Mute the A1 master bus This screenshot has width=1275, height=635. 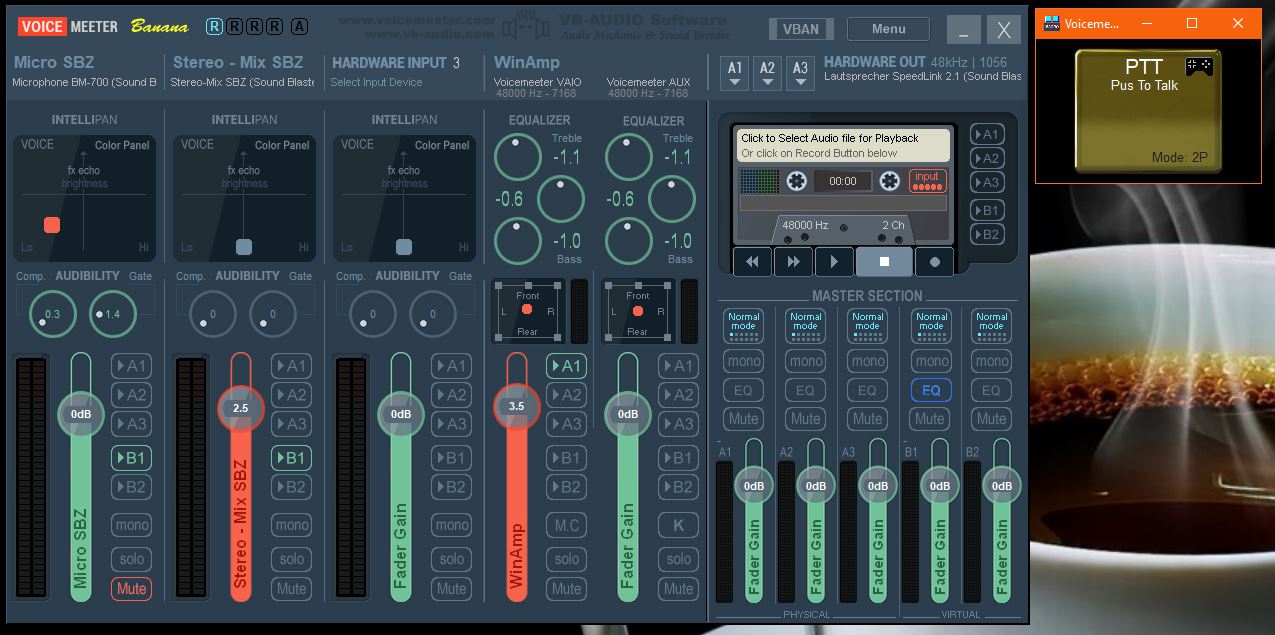pos(743,419)
